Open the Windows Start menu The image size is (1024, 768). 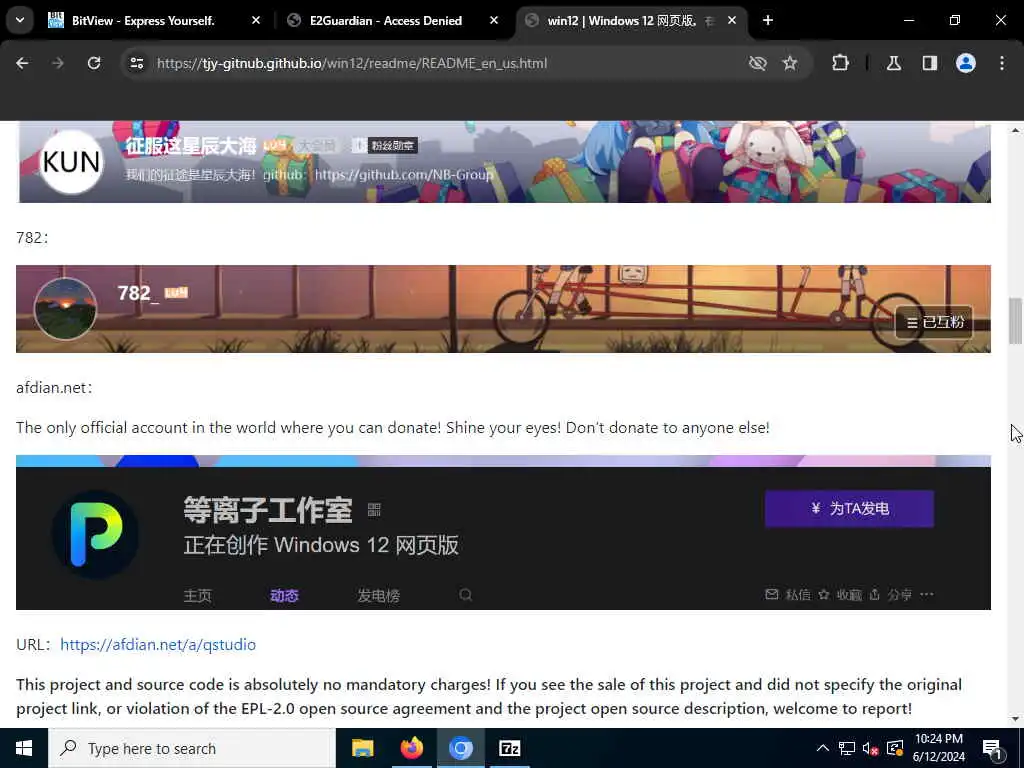point(24,748)
